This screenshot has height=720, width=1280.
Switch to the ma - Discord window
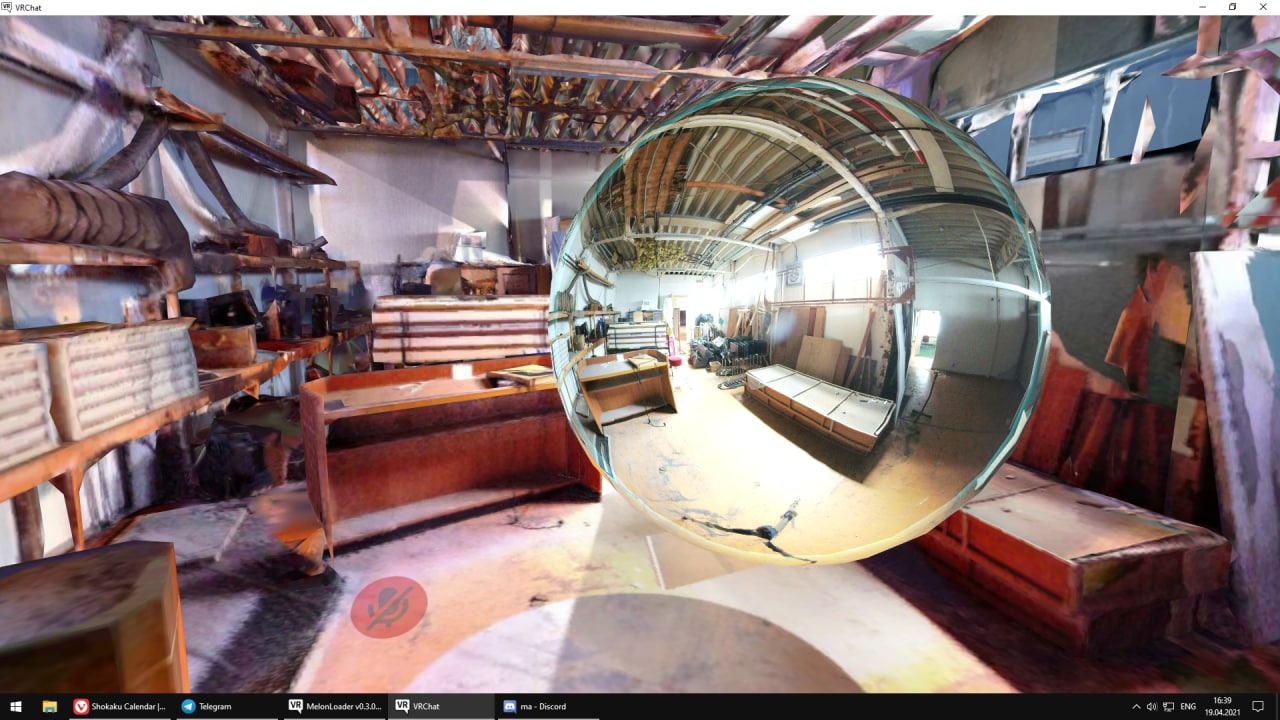pos(548,706)
